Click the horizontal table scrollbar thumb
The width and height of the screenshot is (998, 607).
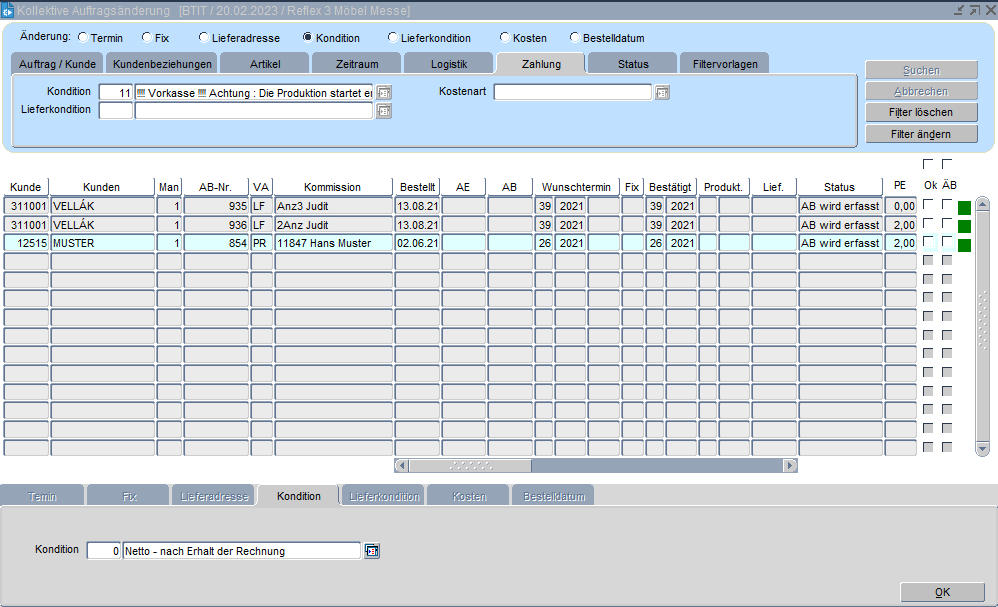[470, 466]
